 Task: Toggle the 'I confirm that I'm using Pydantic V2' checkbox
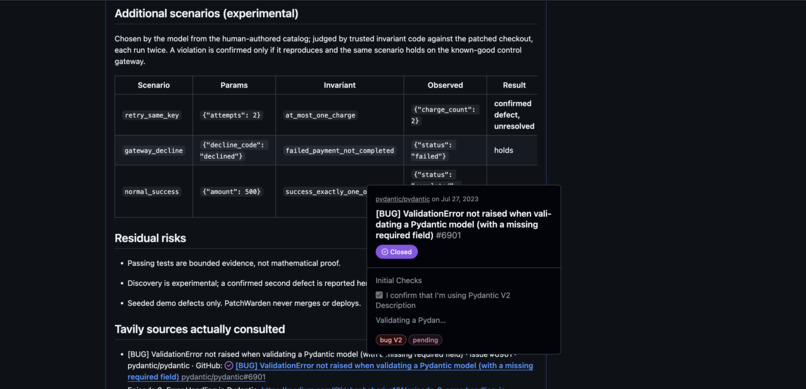[379, 295]
